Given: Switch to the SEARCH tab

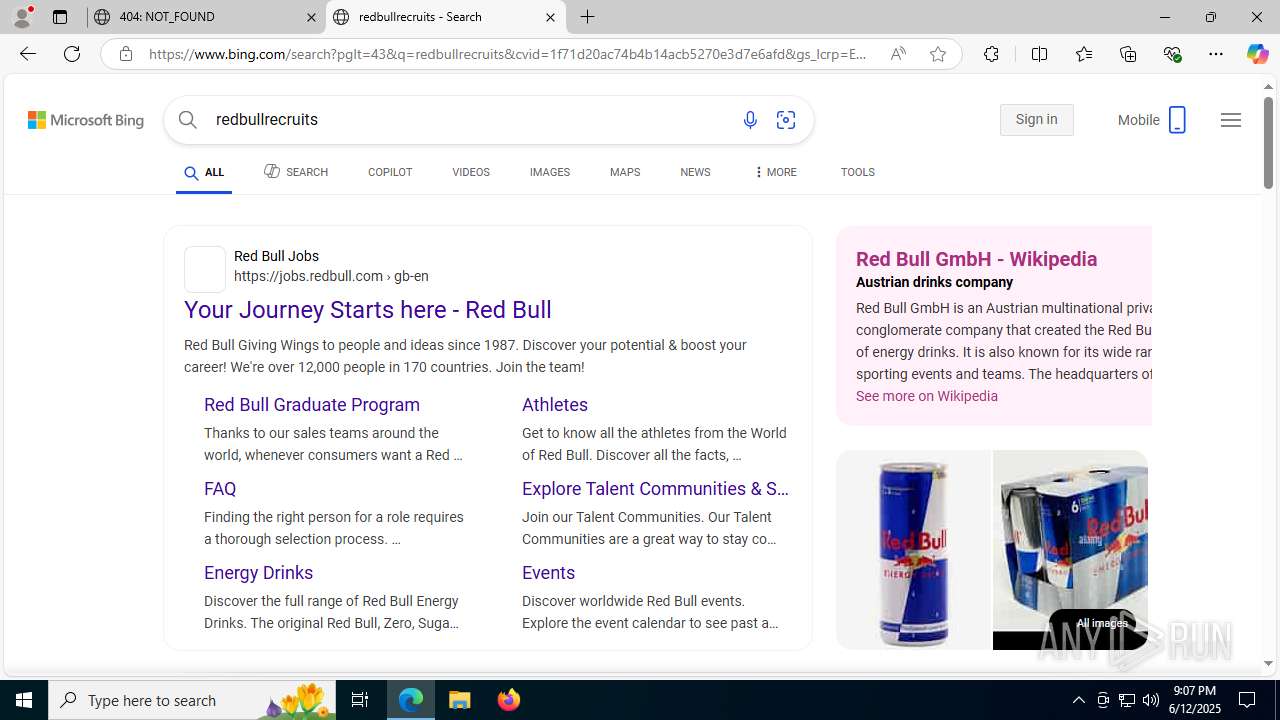Looking at the screenshot, I should 296,172.
